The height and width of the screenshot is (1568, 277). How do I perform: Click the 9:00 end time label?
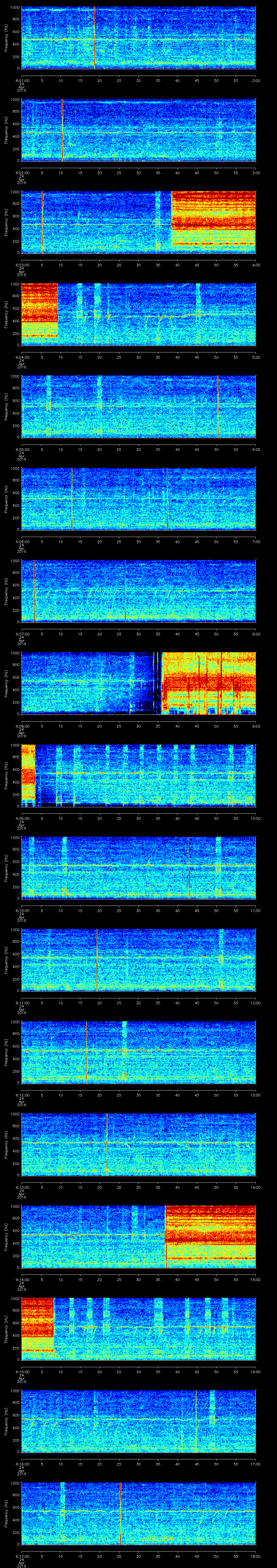[256, 726]
